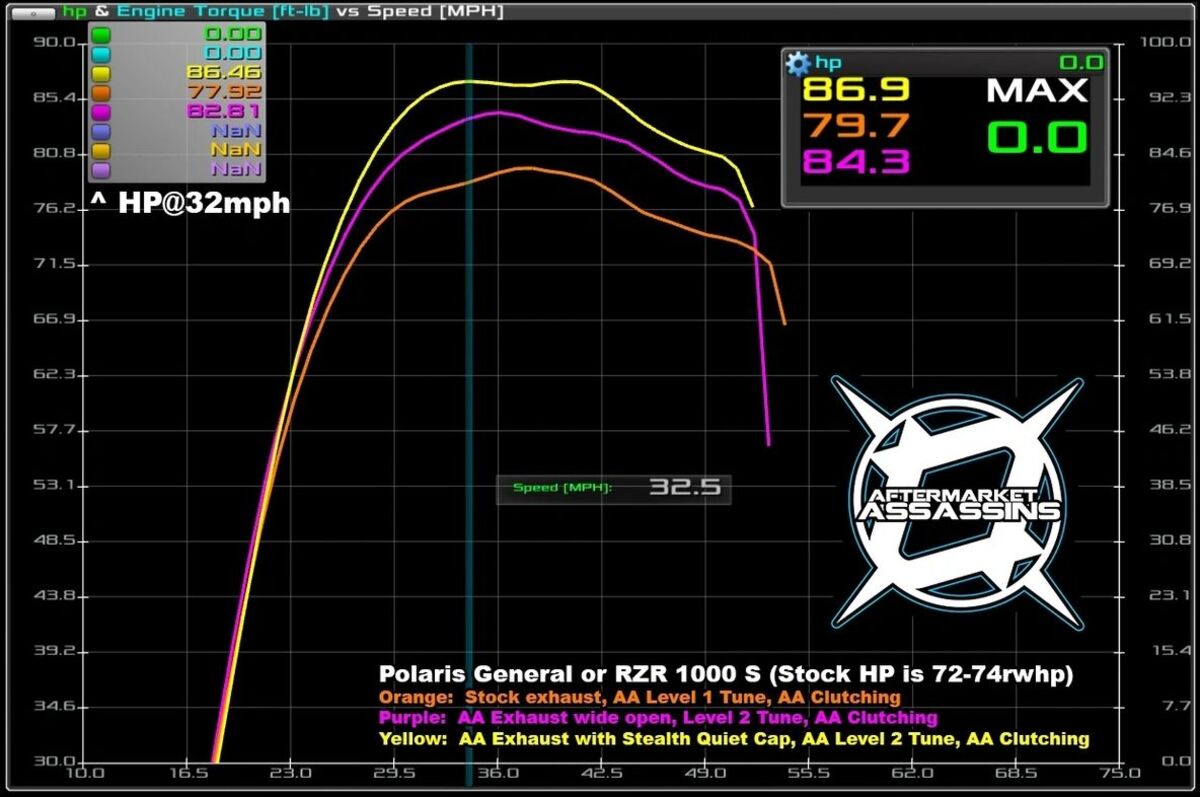Toggle the magenta 84.3 hp readout

[x=856, y=163]
